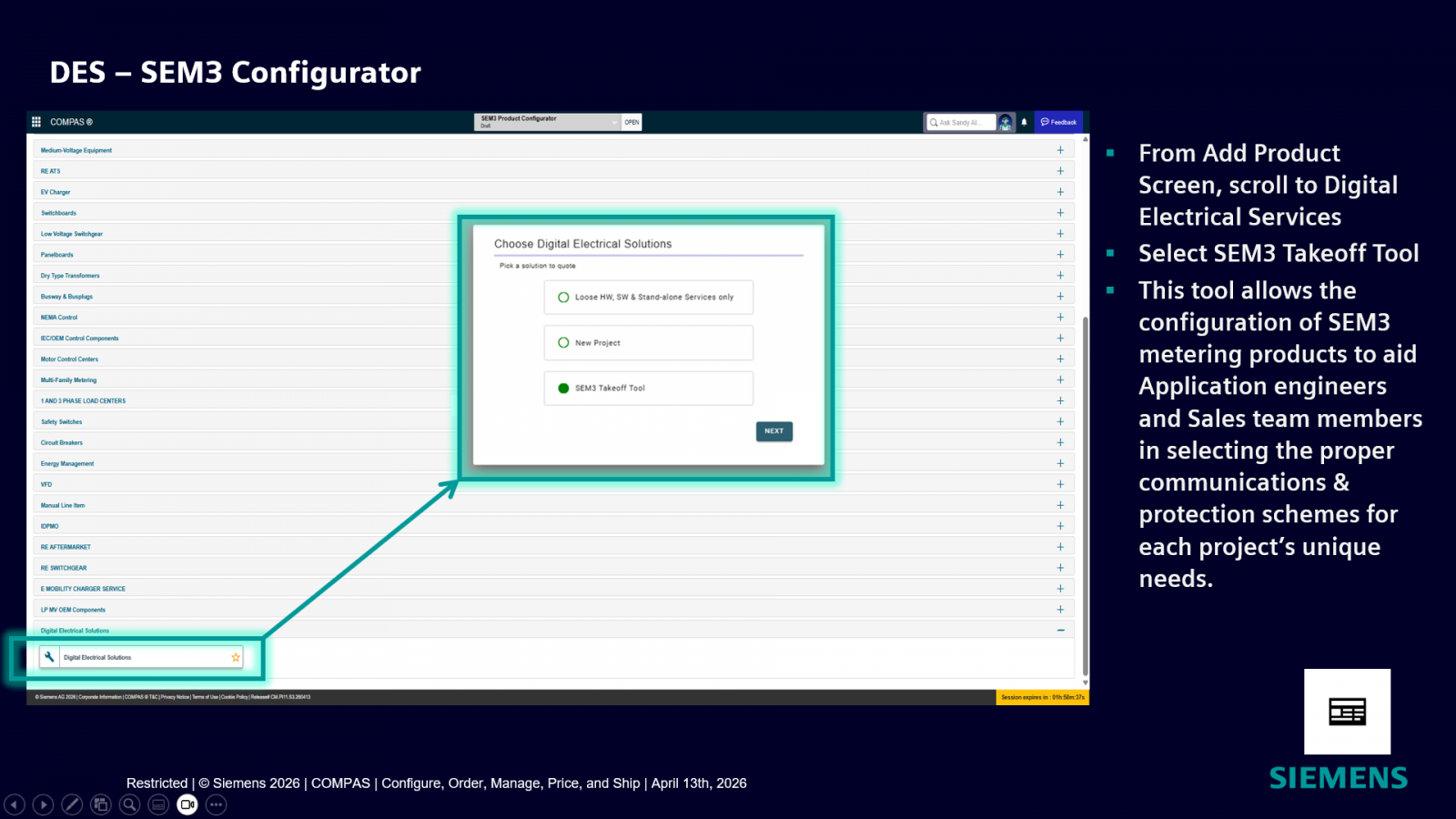
Task: Click the notification bell icon
Action: pyautogui.click(x=1024, y=122)
